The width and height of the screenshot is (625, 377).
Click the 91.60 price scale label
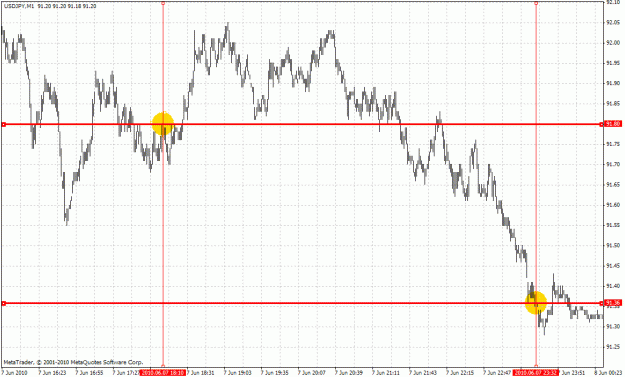pos(613,205)
